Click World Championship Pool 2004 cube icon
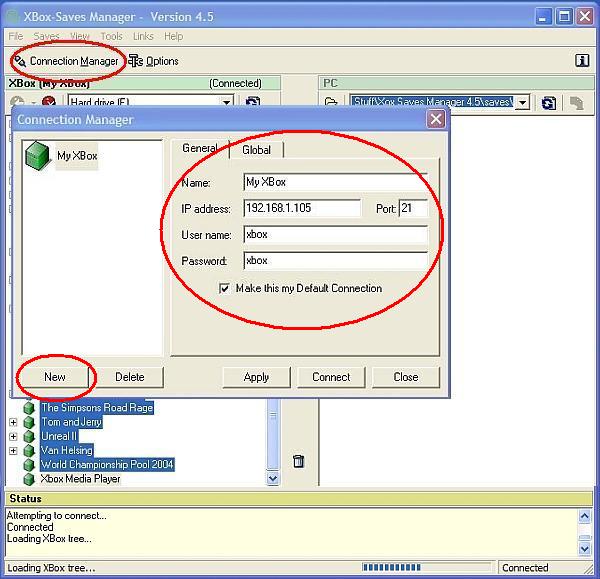 pyautogui.click(x=29, y=465)
